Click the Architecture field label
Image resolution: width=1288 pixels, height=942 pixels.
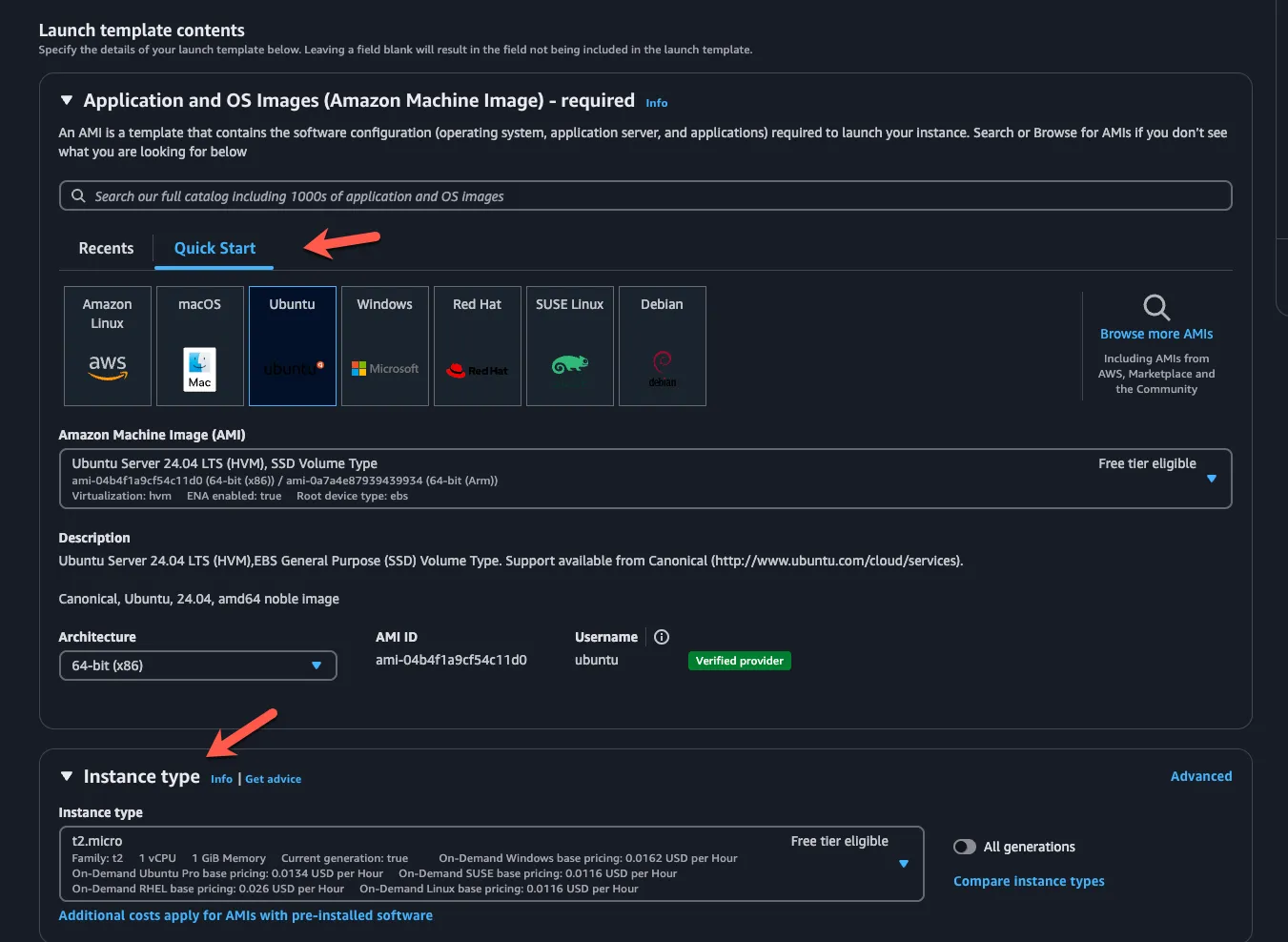pyautogui.click(x=97, y=637)
